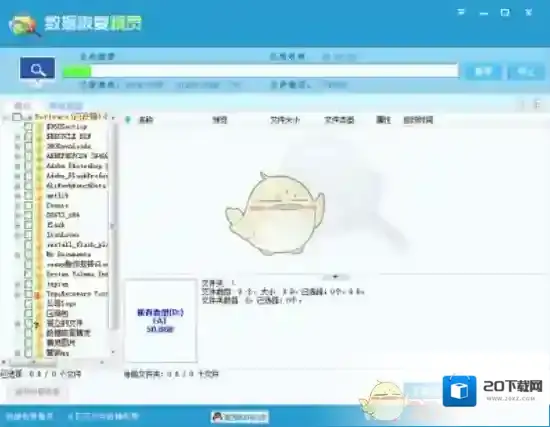Expand the 360Downloads tree node

pos(18,146)
